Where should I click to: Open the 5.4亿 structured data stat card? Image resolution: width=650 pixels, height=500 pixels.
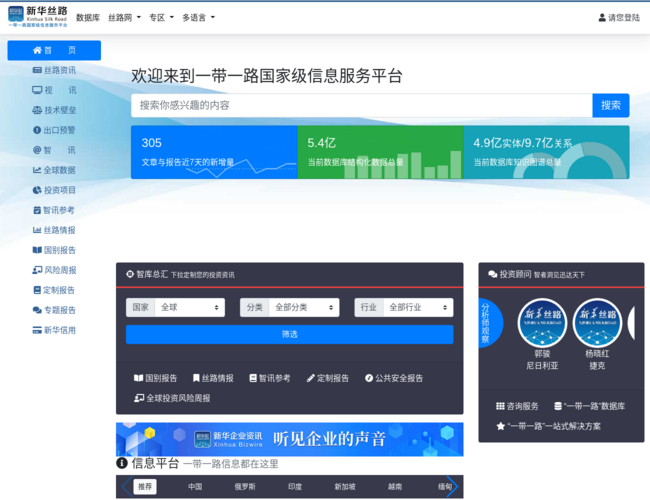(x=380, y=152)
